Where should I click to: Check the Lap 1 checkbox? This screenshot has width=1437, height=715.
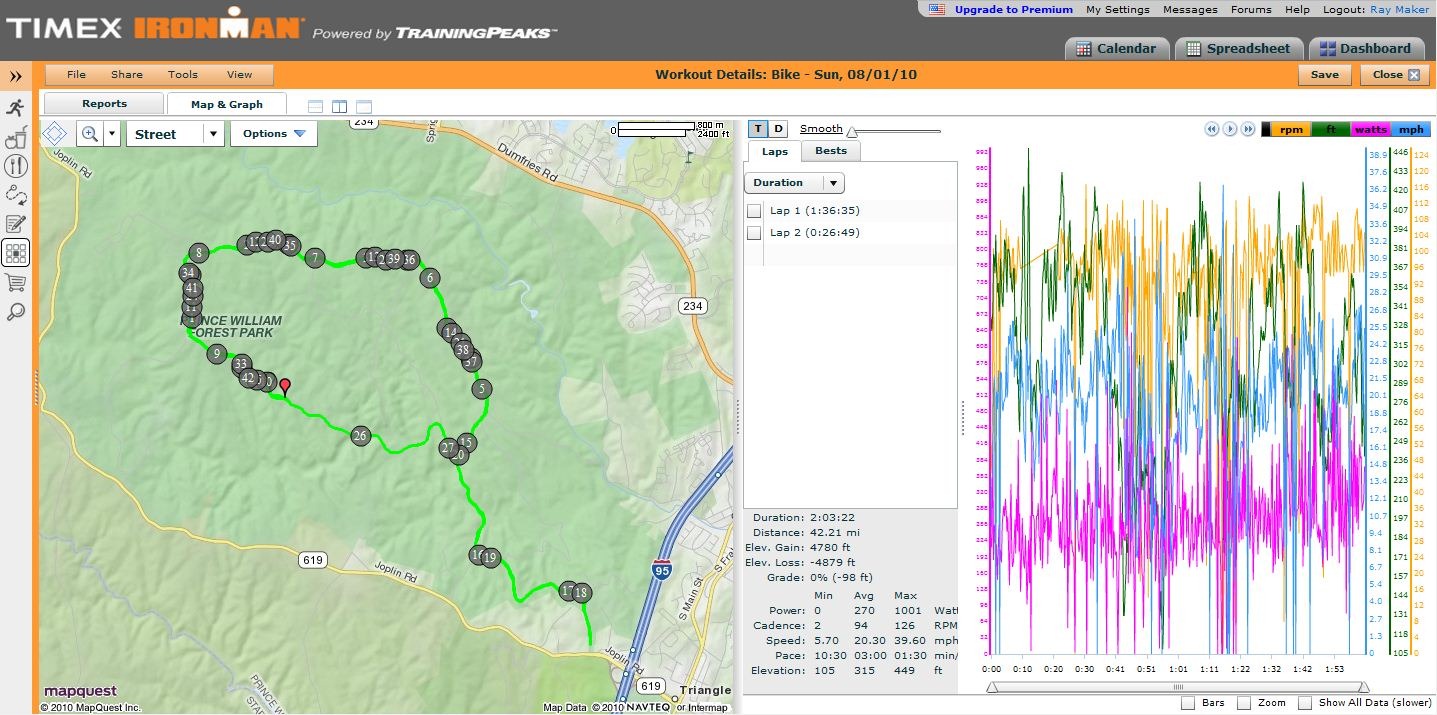point(754,211)
